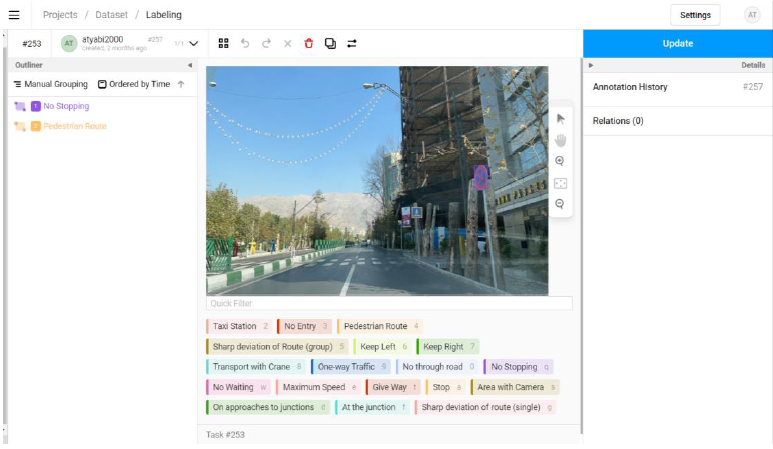The width and height of the screenshot is (773, 449).
Task: Click the blue Update button
Action: coord(677,44)
